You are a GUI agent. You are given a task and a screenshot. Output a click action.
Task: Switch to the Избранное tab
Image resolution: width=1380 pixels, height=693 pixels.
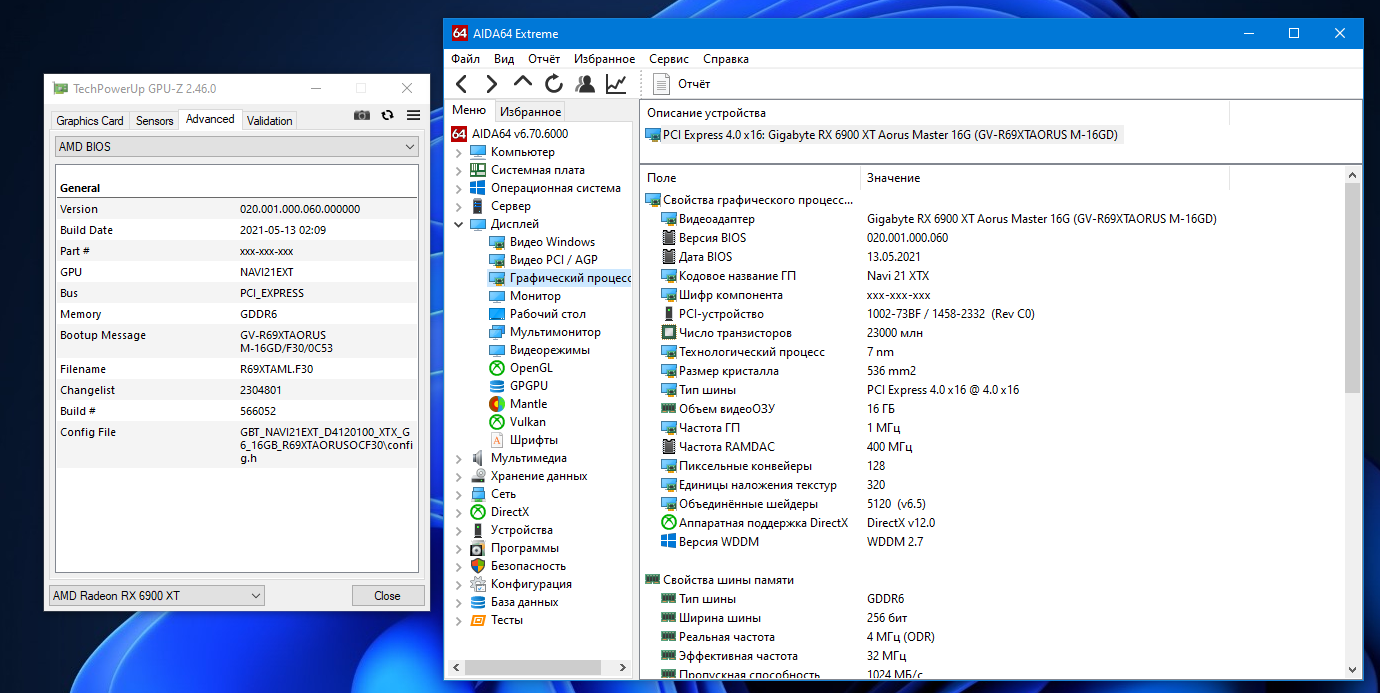(530, 112)
